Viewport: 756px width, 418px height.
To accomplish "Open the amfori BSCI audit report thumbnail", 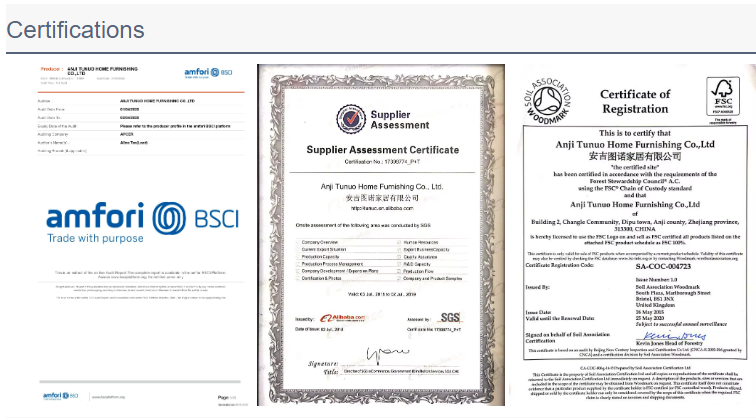I will 141,235.
